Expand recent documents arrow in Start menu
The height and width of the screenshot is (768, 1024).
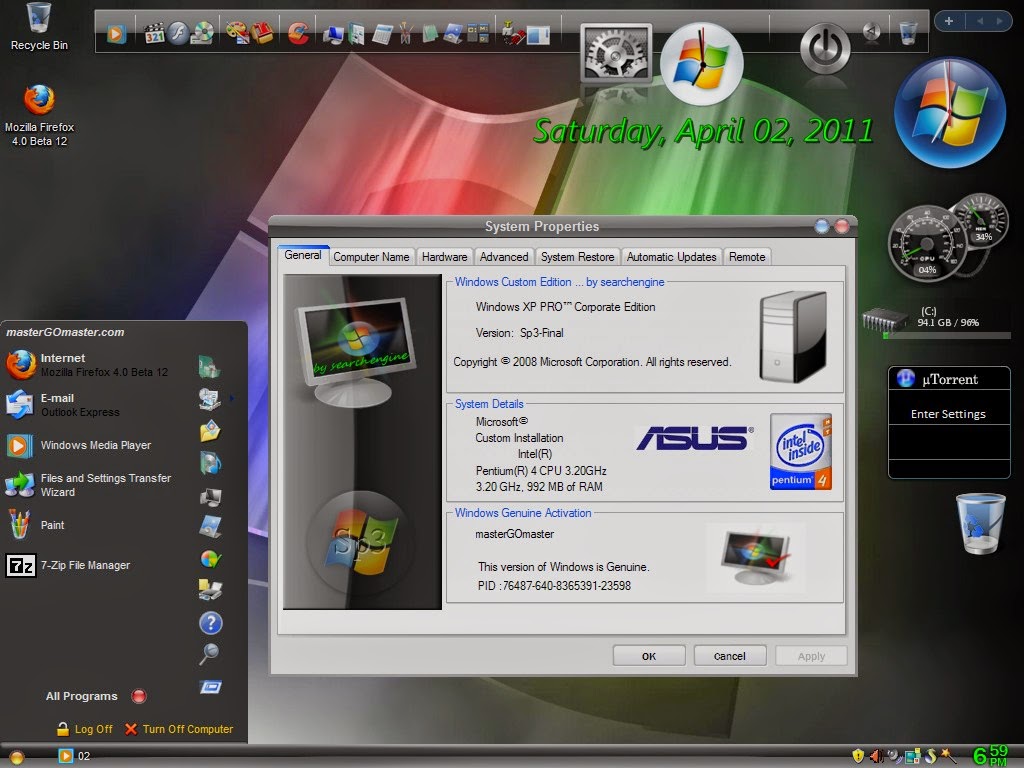pos(231,397)
